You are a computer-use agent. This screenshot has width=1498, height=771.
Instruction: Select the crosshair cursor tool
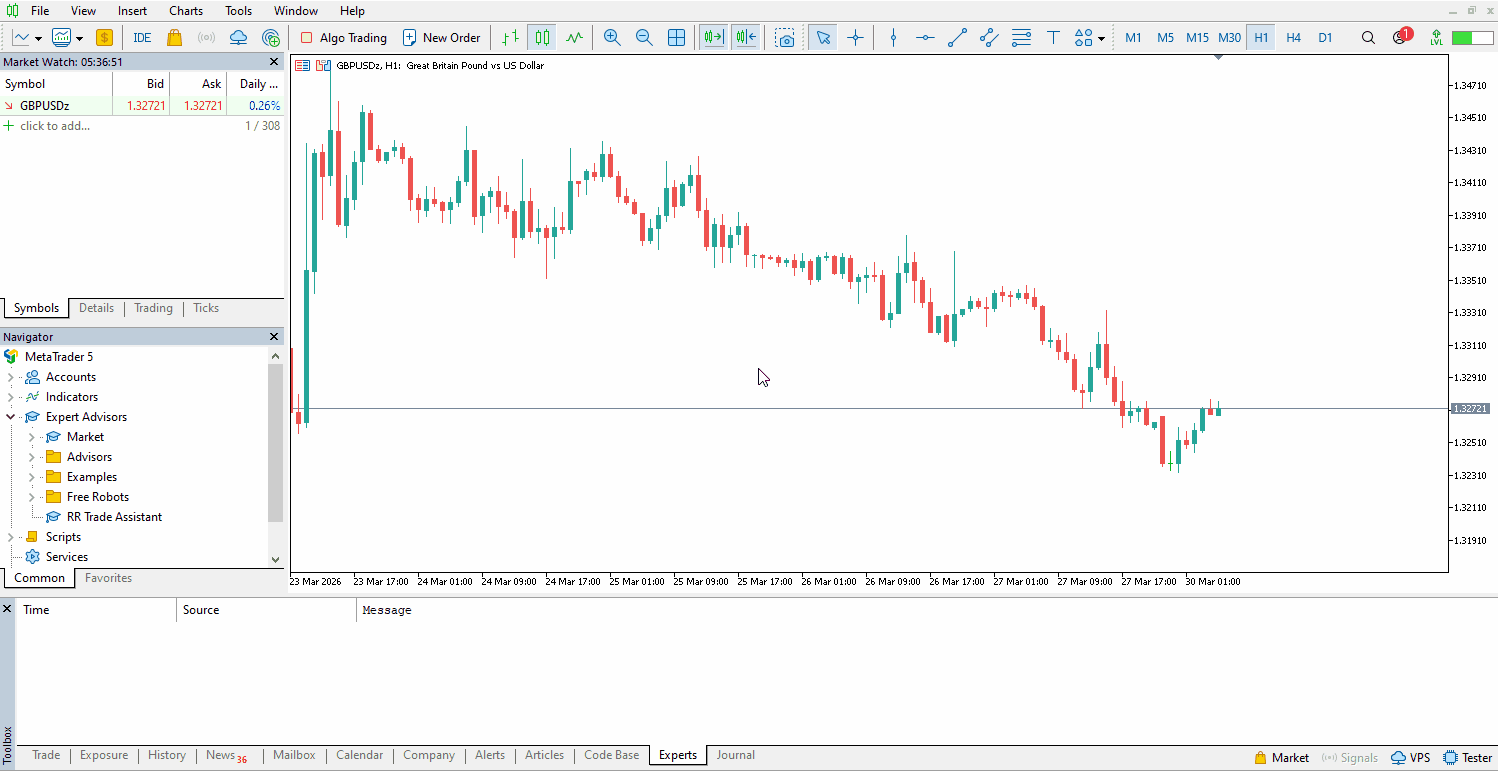855,38
